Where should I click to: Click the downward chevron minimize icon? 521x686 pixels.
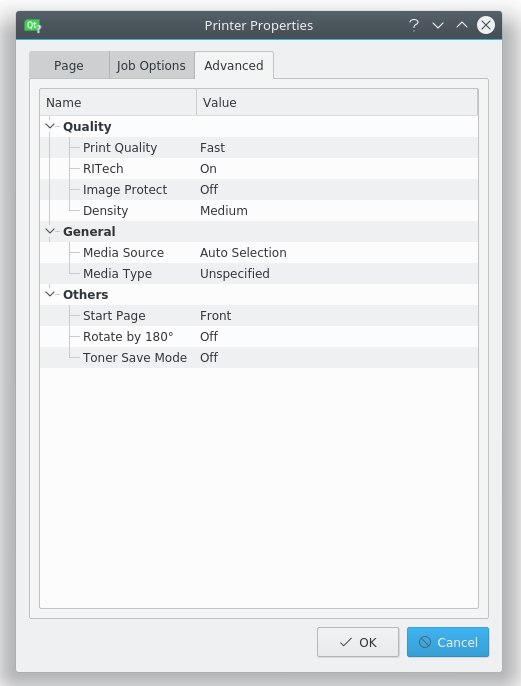438,25
